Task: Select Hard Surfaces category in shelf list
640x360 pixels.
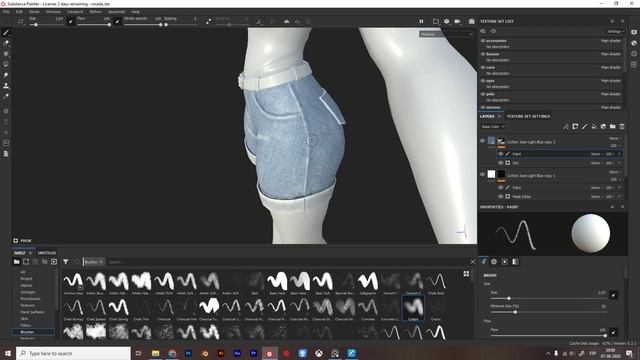Action: point(32,312)
